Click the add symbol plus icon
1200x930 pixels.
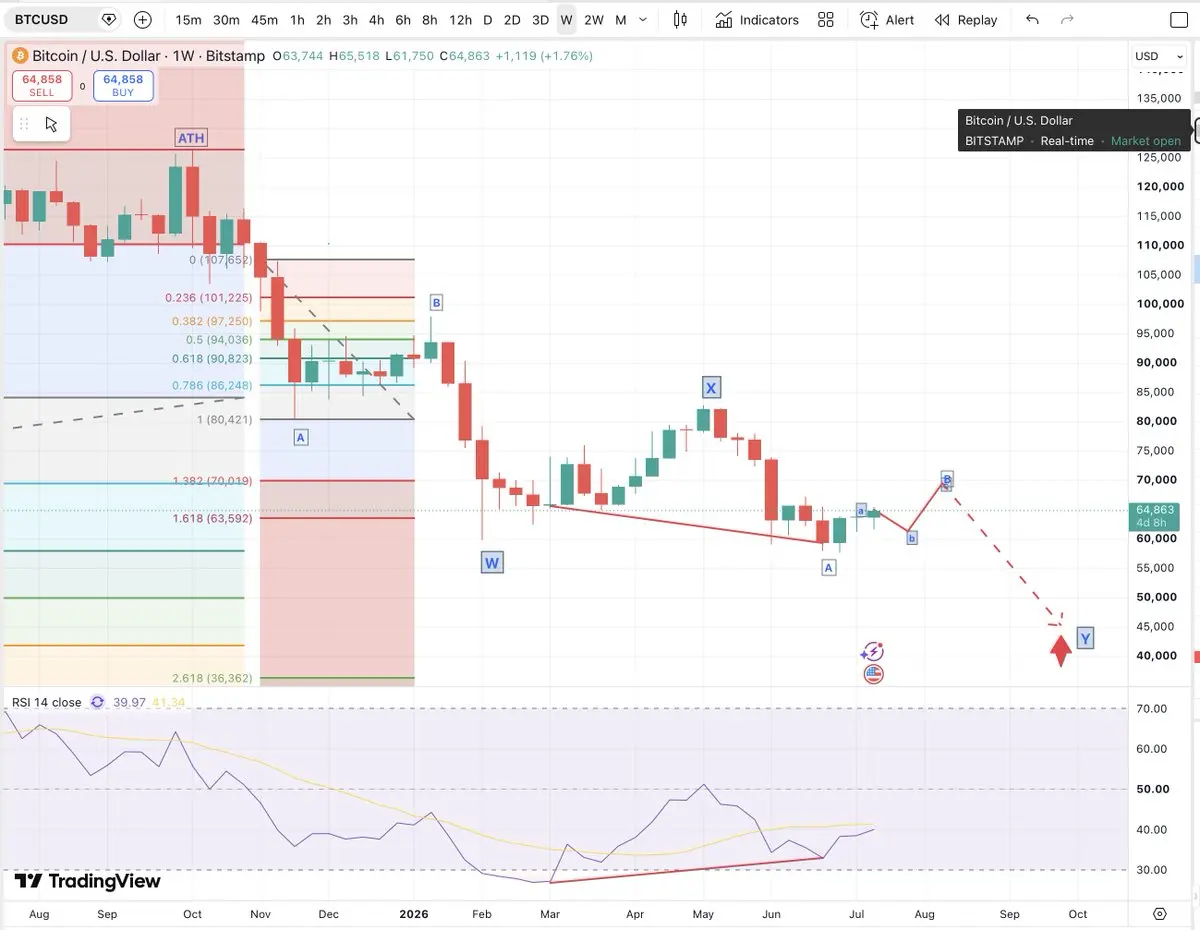click(143, 19)
